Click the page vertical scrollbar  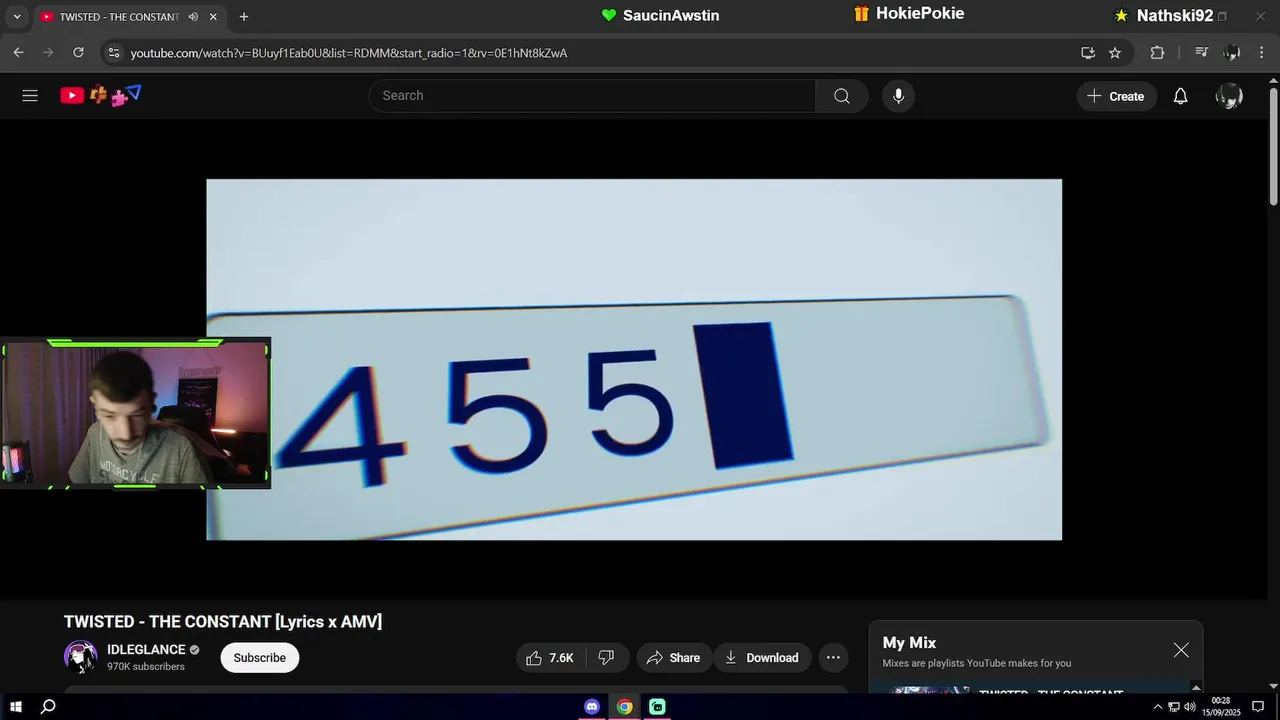(x=1273, y=145)
